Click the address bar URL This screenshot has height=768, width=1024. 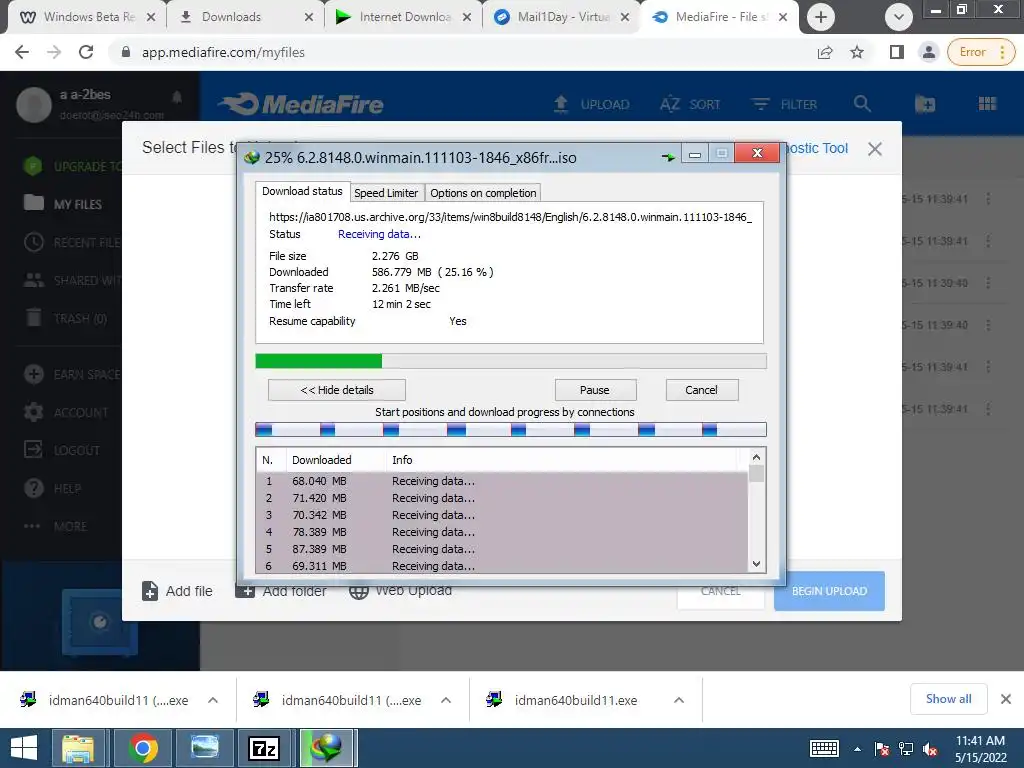click(223, 52)
